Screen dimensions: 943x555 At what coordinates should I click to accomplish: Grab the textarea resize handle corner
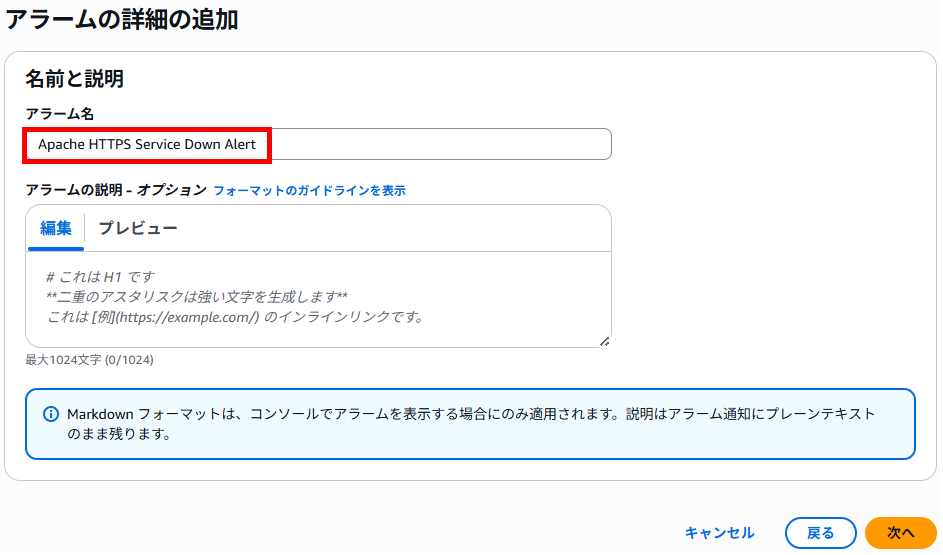(x=604, y=341)
